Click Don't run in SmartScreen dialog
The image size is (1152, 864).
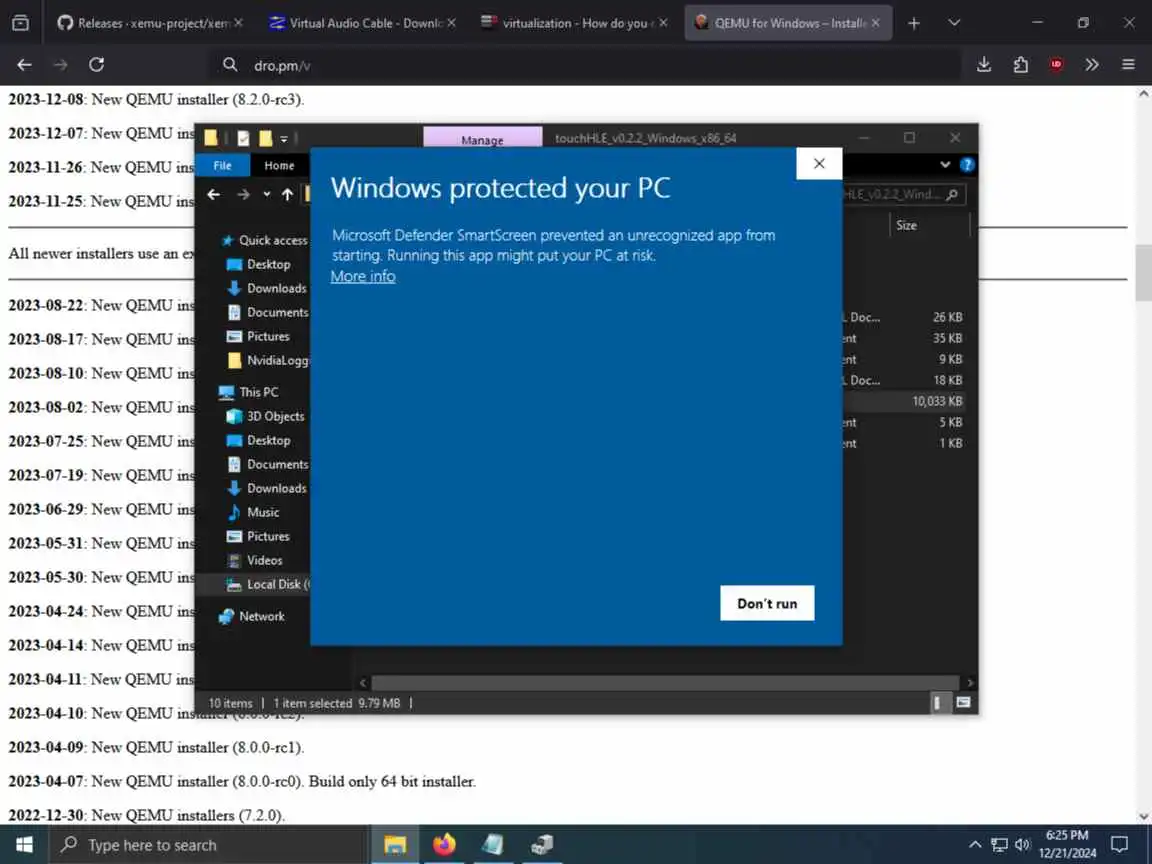click(x=767, y=603)
